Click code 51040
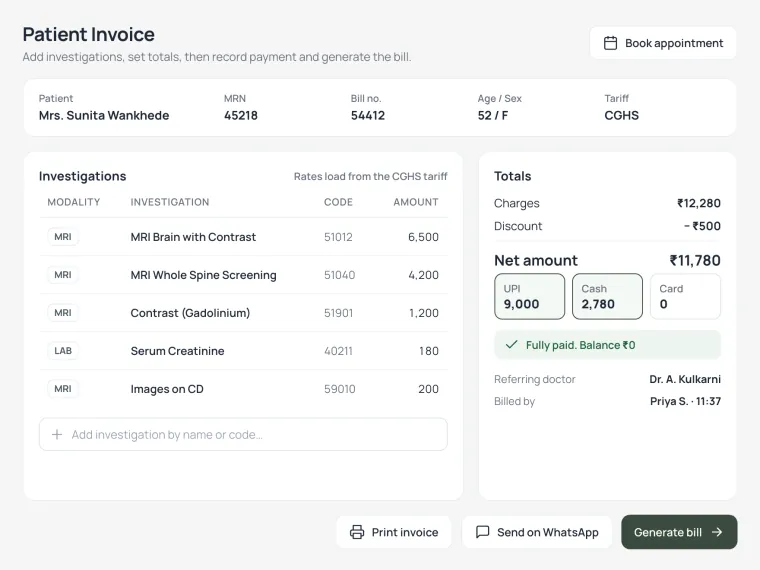Screen dimensions: 760x570 pyautogui.click(x=339, y=275)
